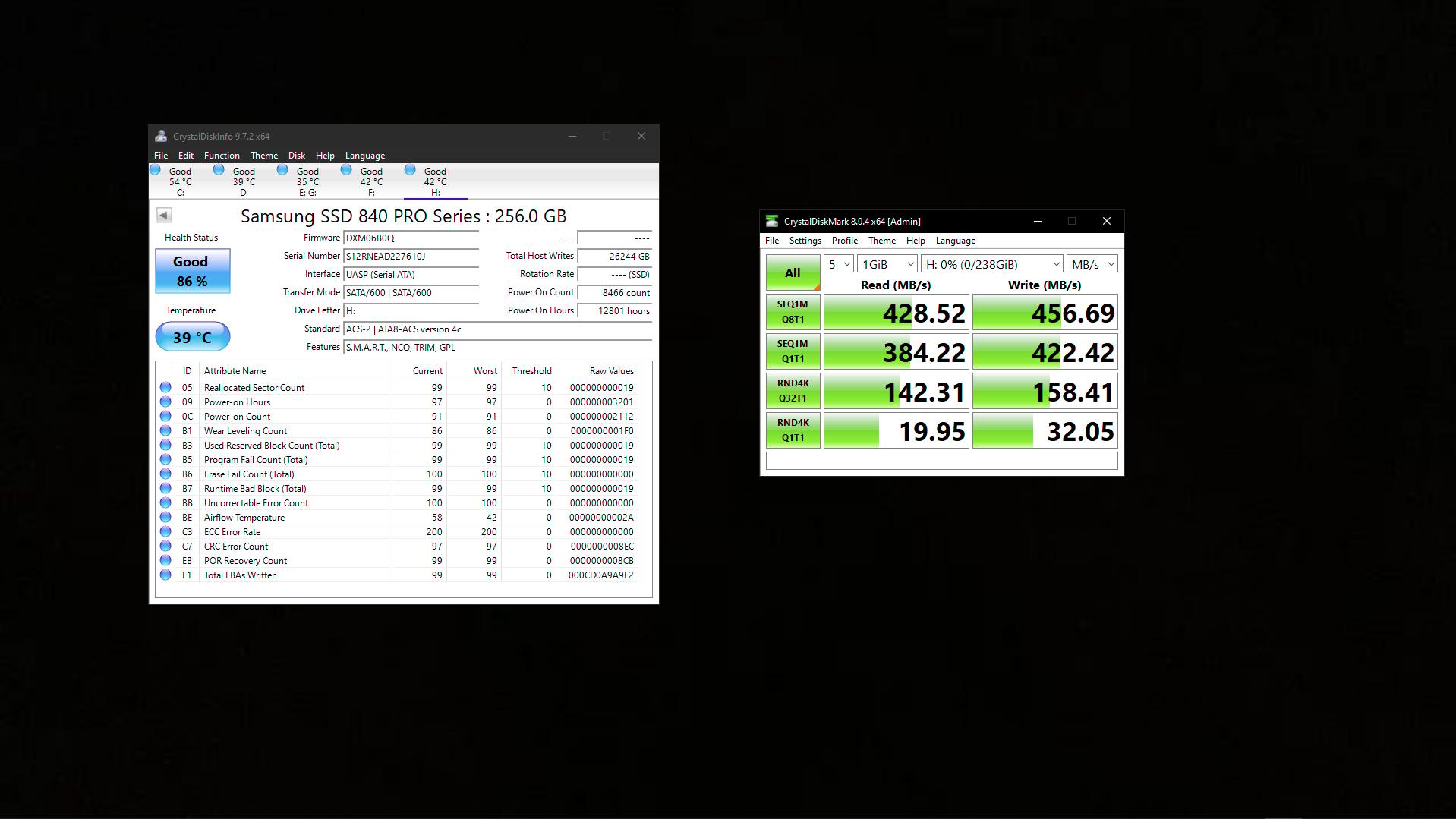
Task: Open CrystalDiskInfo Help menu
Action: pyautogui.click(x=325, y=155)
